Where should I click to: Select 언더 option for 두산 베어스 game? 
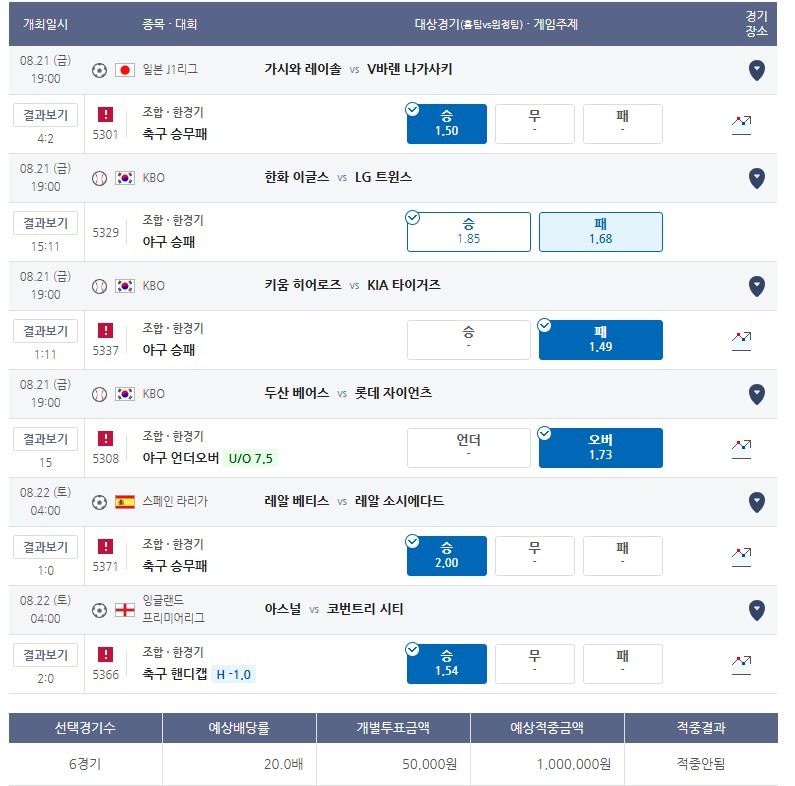pos(468,448)
